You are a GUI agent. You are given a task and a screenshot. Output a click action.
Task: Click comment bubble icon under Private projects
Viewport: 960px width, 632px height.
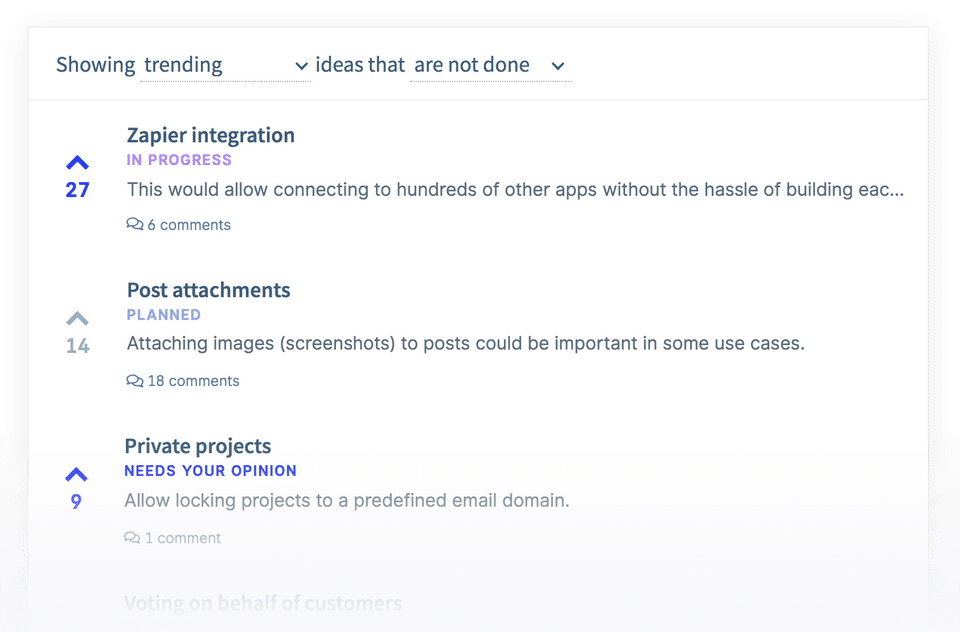point(132,538)
